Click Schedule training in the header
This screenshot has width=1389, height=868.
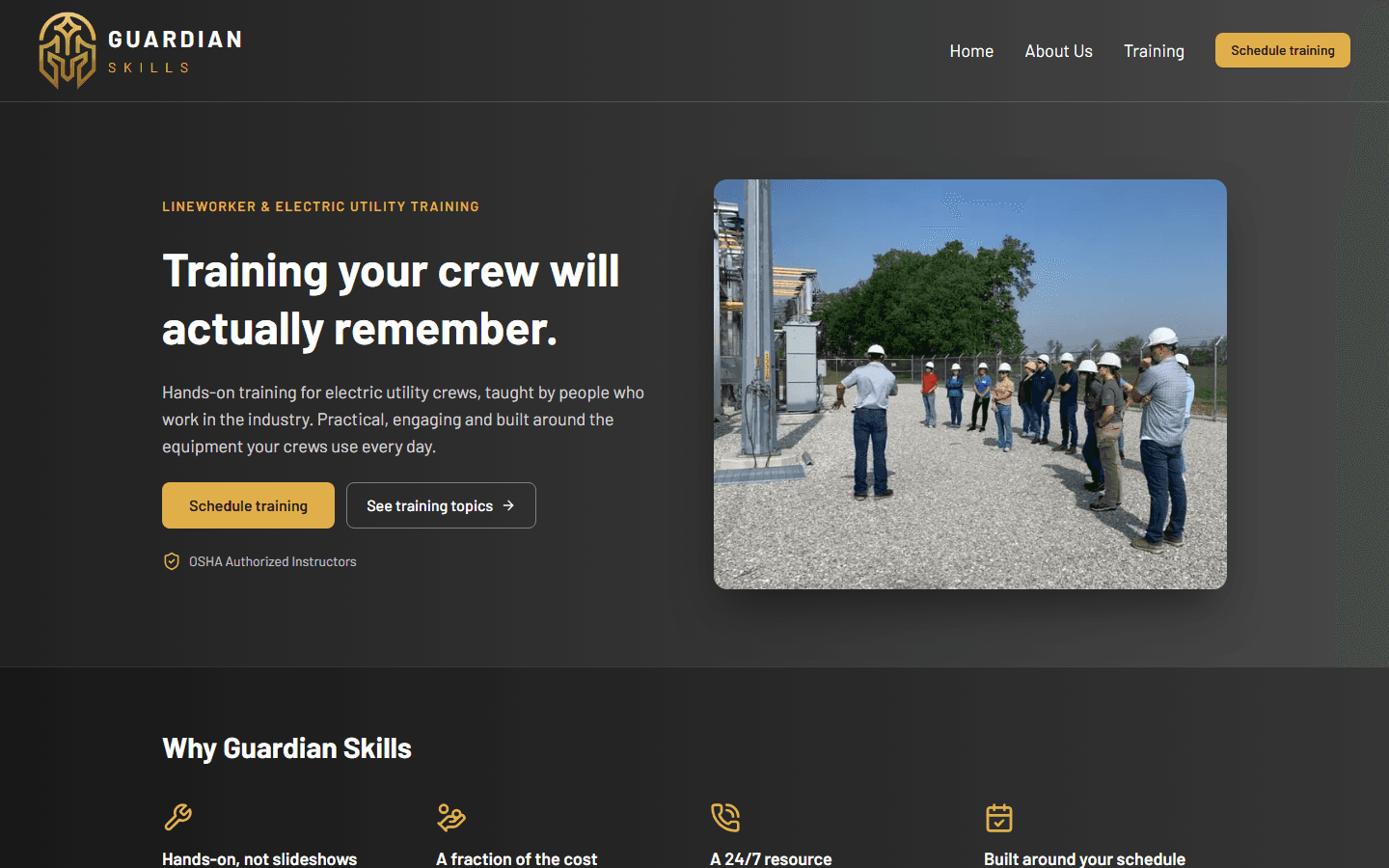[1283, 50]
